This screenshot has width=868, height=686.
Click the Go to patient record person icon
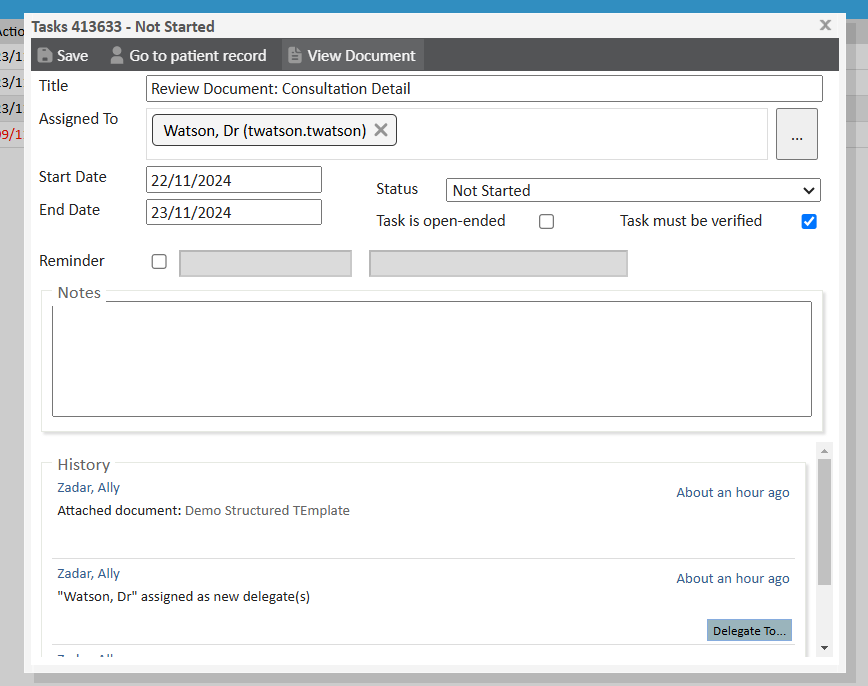click(x=117, y=56)
